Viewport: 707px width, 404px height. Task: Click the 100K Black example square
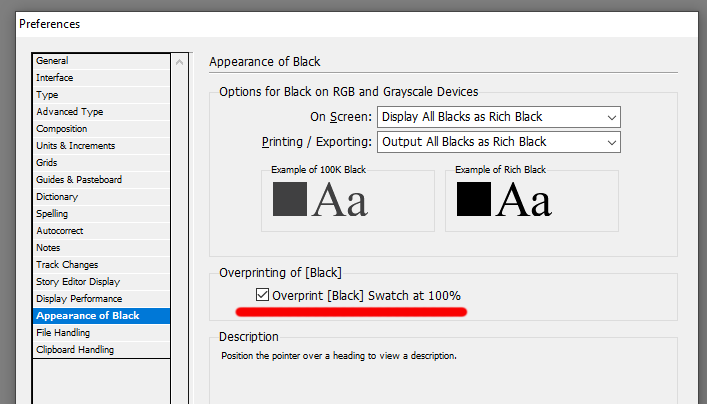(290, 199)
